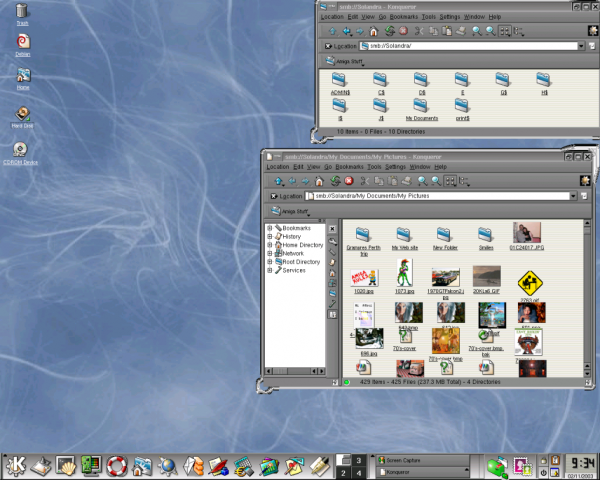600x480 pixels.
Task: Open location history dropdown in My Pictures window
Action: pyautogui.click(x=573, y=196)
